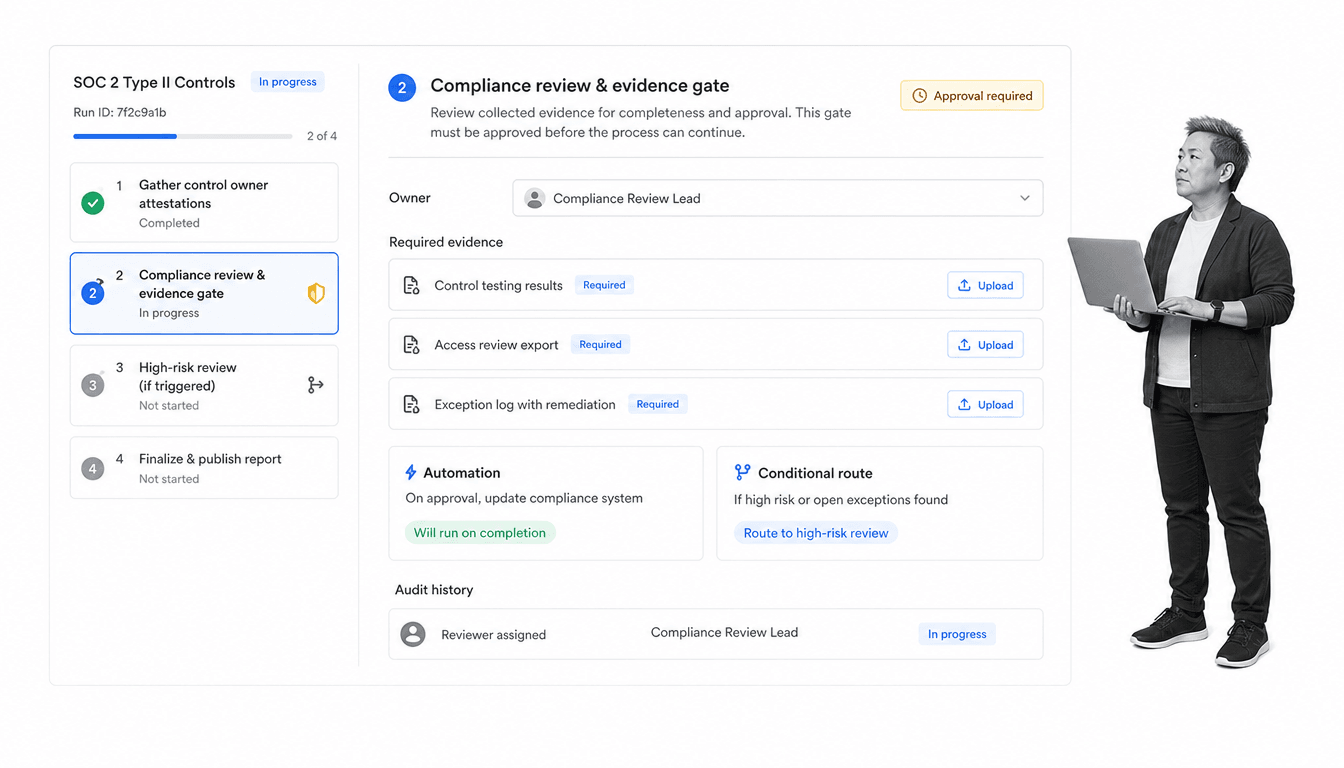Click the avatar icon in the Owner field
The height and width of the screenshot is (768, 1344).
[x=535, y=198]
